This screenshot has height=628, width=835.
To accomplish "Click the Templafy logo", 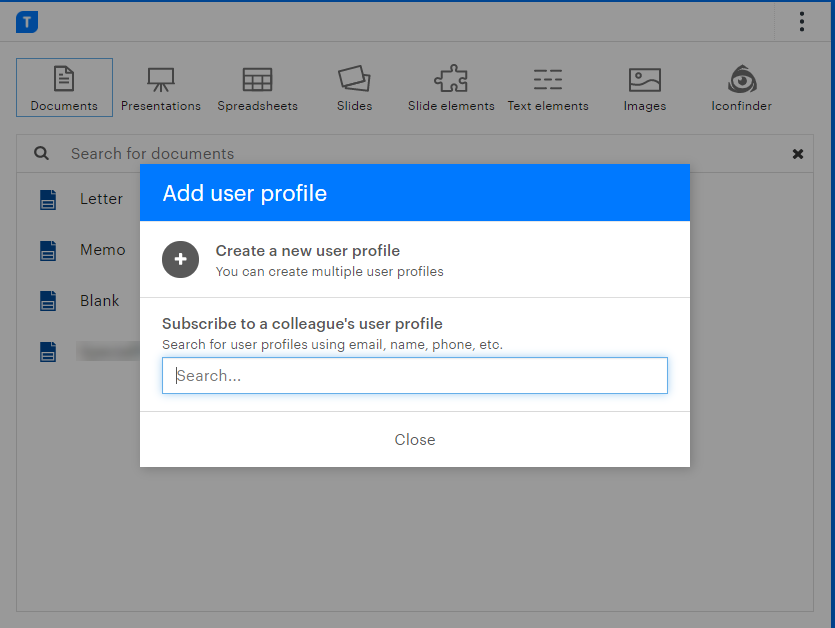I will click(26, 20).
